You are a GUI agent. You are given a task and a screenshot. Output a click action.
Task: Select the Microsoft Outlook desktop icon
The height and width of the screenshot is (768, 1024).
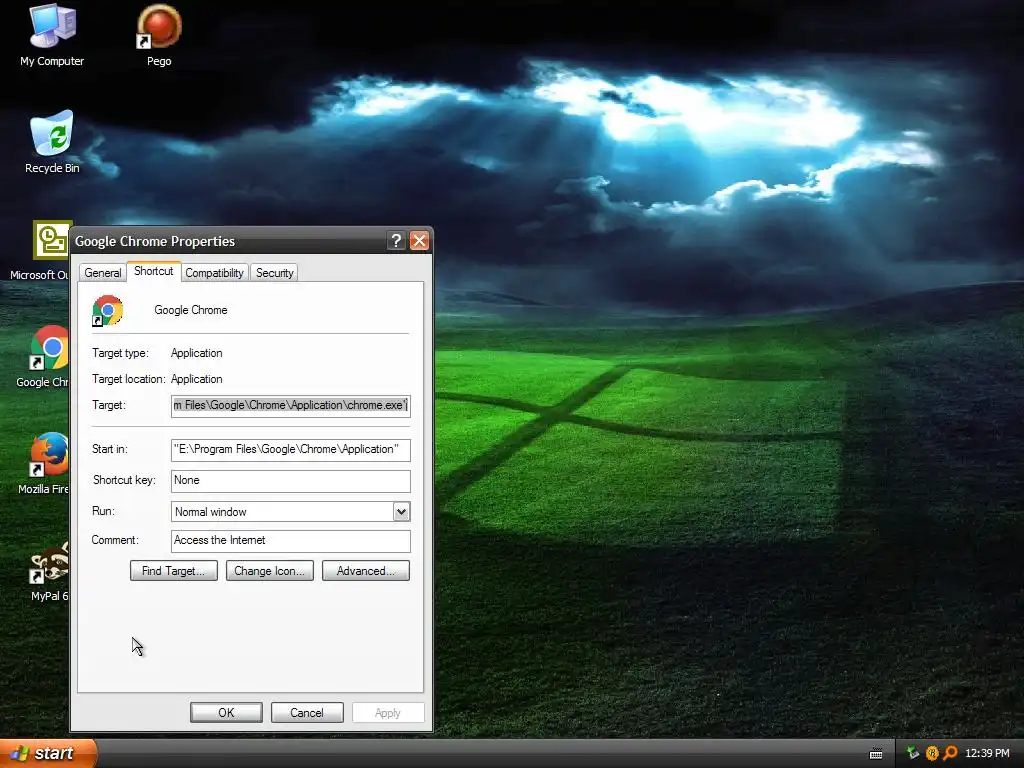pos(40,250)
